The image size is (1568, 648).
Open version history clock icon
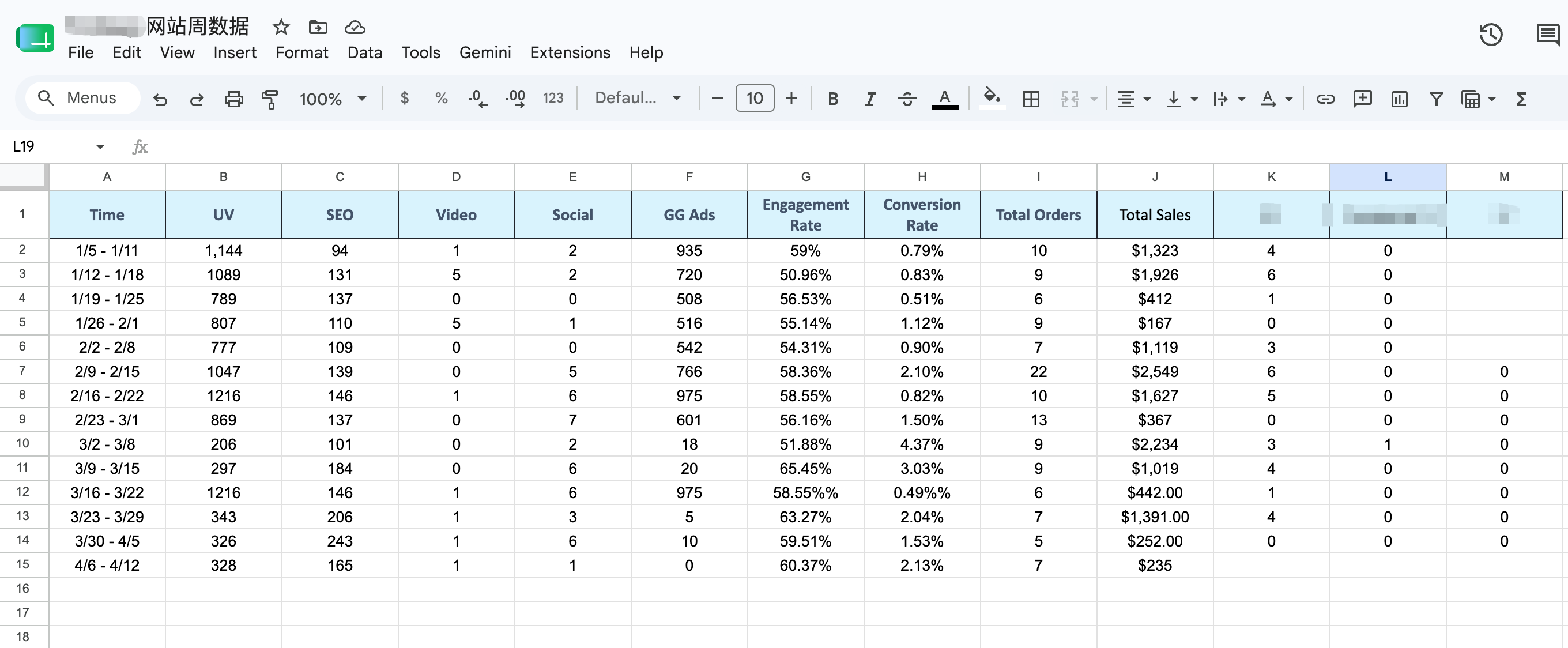click(1491, 34)
